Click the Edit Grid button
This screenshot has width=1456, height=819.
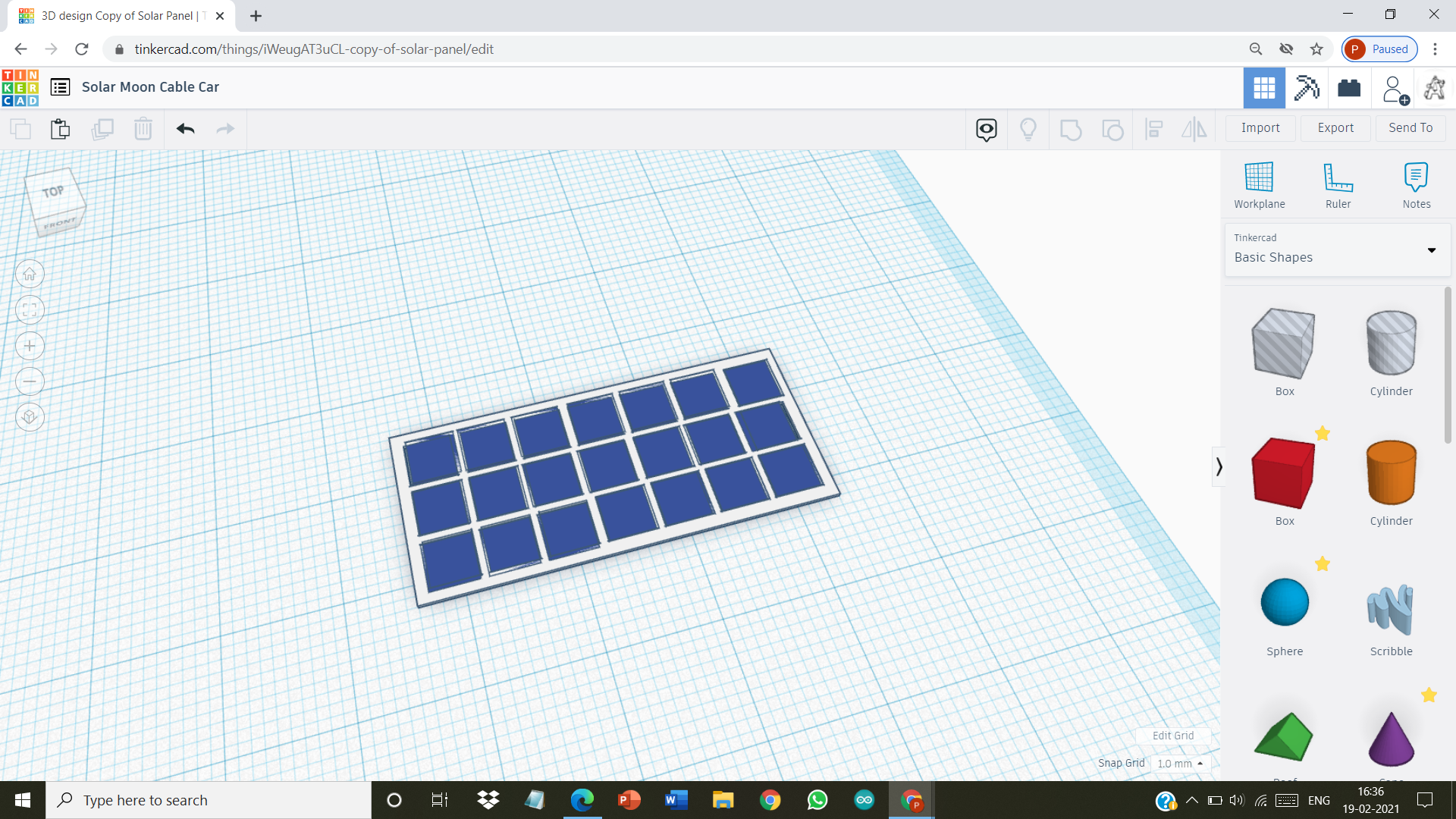point(1174,735)
